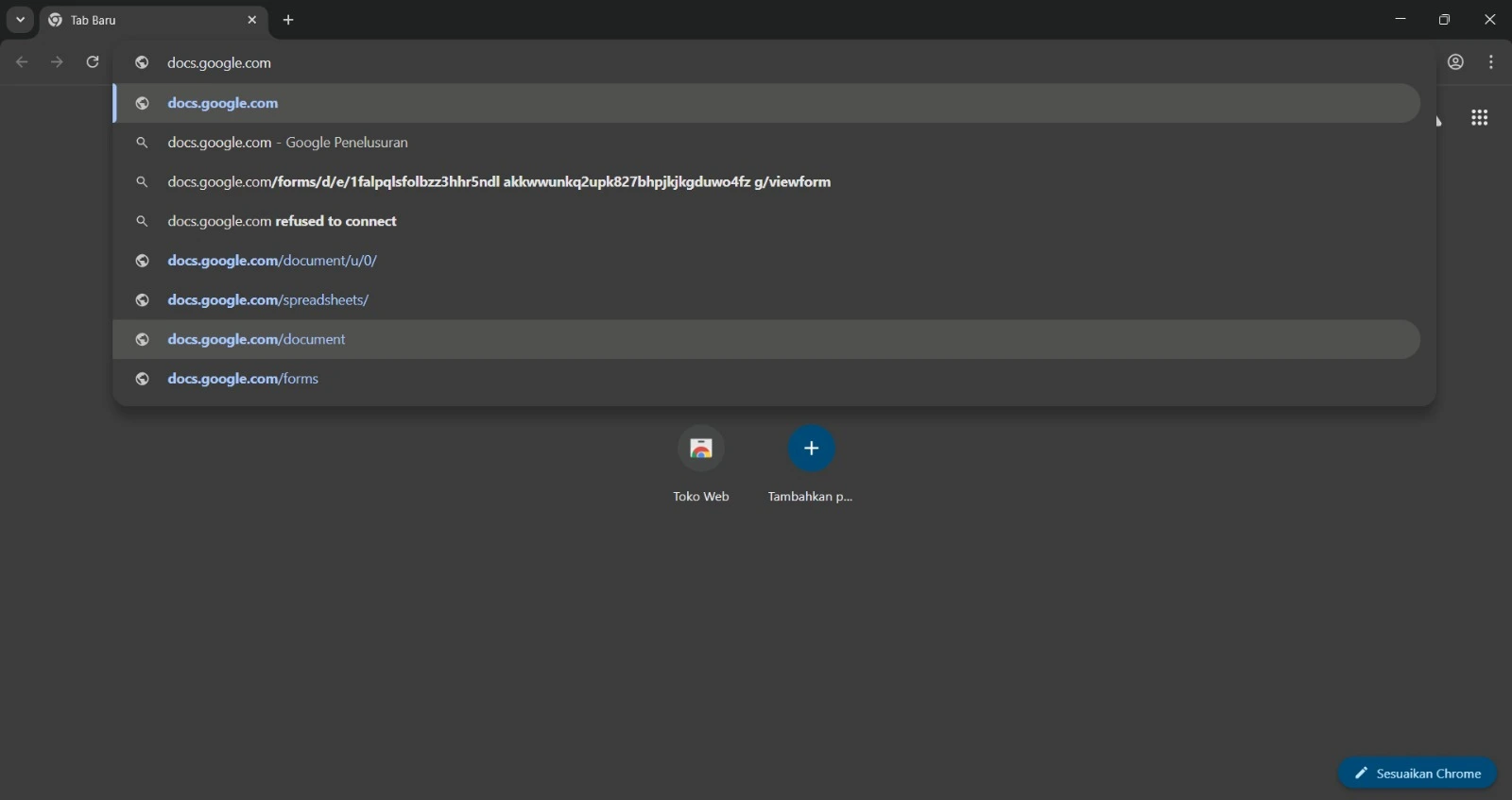Select the forms viewform URL suggestion
This screenshot has height=800, width=1512.
coord(499,182)
